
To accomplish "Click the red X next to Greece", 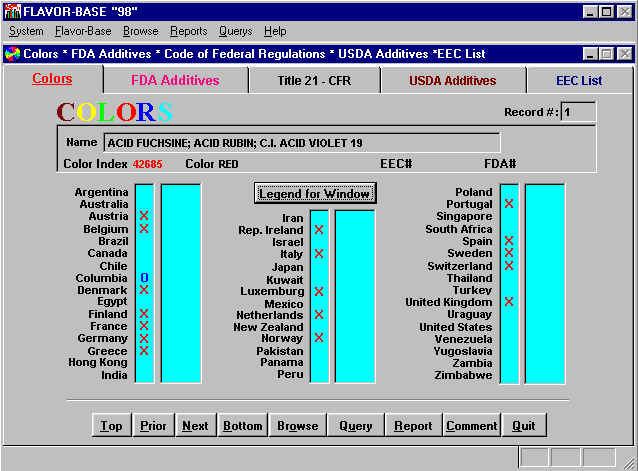I will point(144,351).
